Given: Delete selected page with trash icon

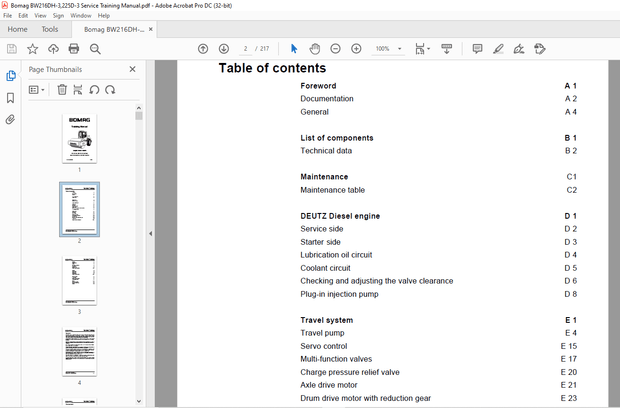Looking at the screenshot, I should (x=62, y=90).
